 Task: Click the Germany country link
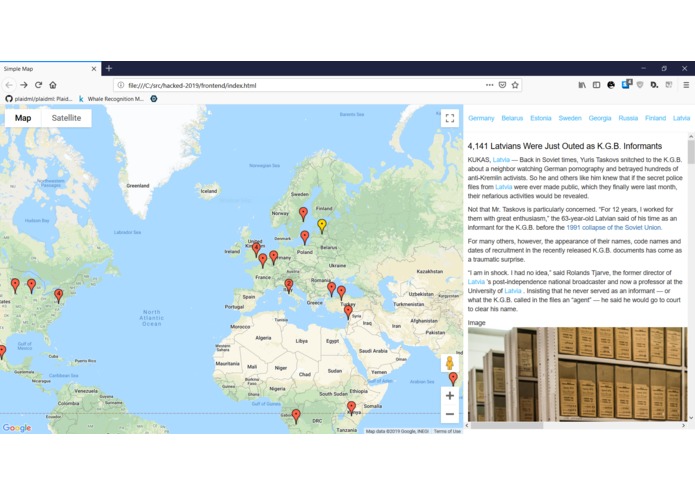(x=481, y=118)
